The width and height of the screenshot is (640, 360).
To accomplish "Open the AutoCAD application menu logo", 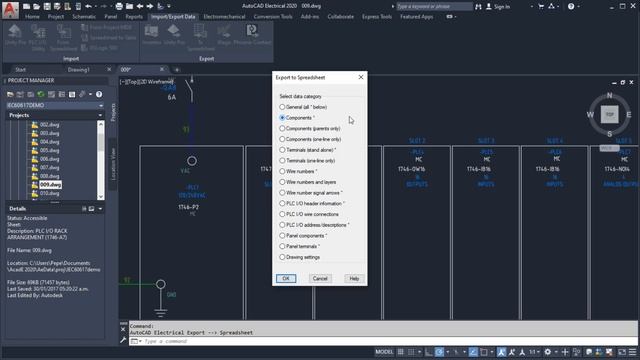I will pyautogui.click(x=10, y=9).
